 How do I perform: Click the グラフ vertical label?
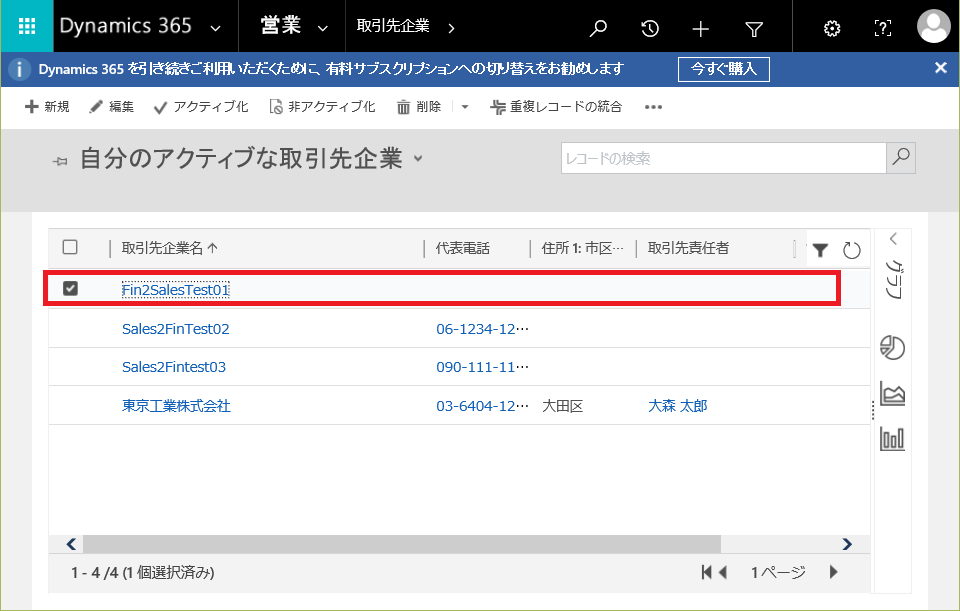(893, 279)
